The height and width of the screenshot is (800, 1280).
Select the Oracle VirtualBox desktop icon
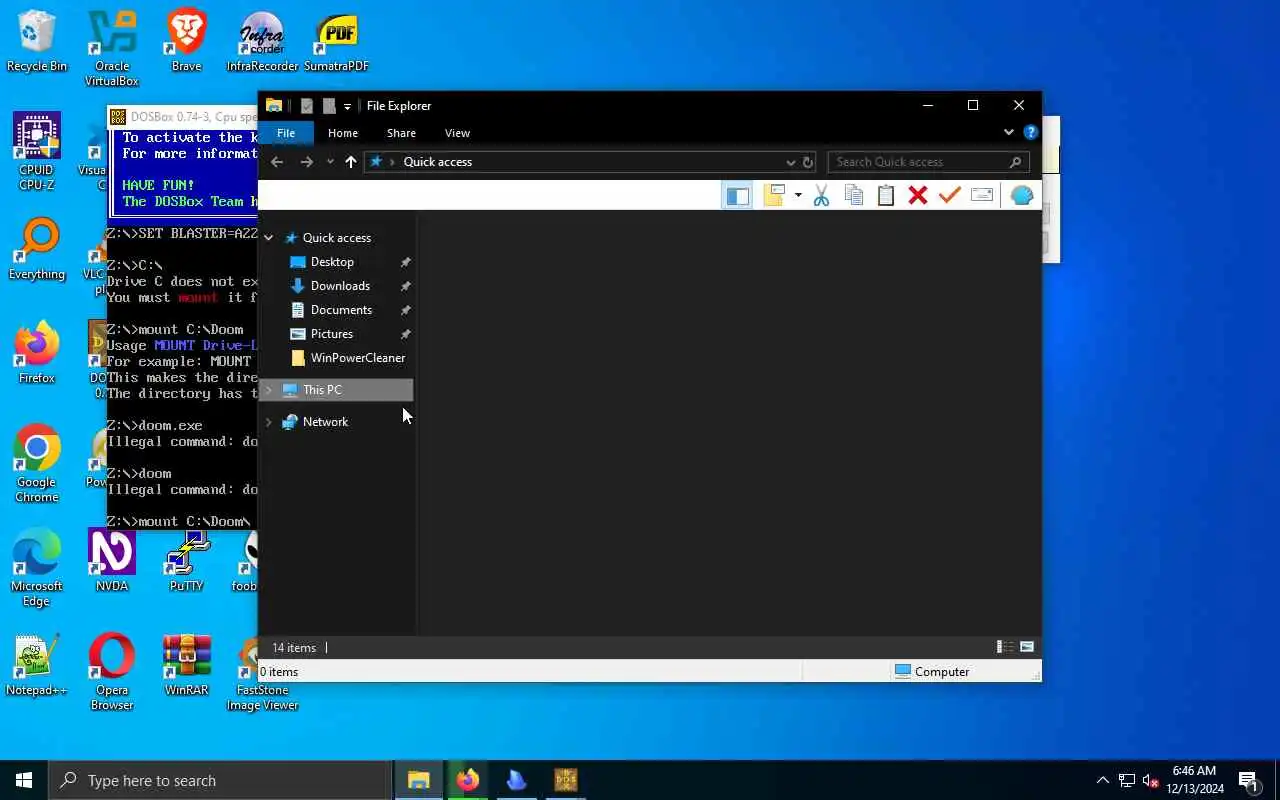112,48
